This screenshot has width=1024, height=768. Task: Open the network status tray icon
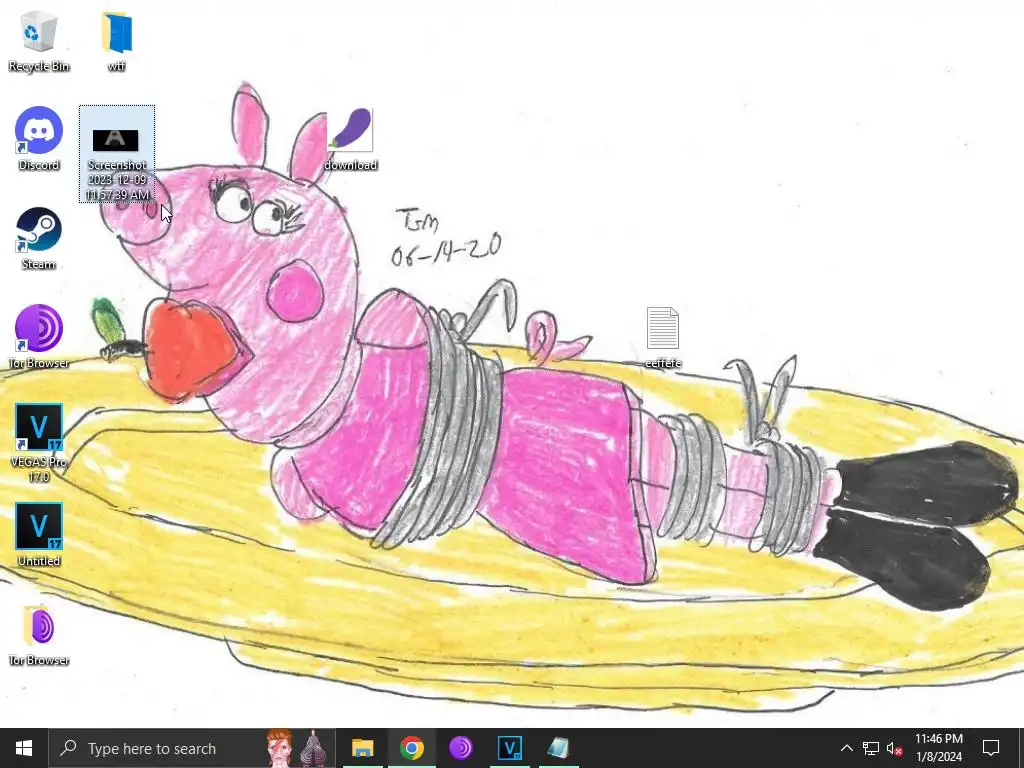point(871,748)
